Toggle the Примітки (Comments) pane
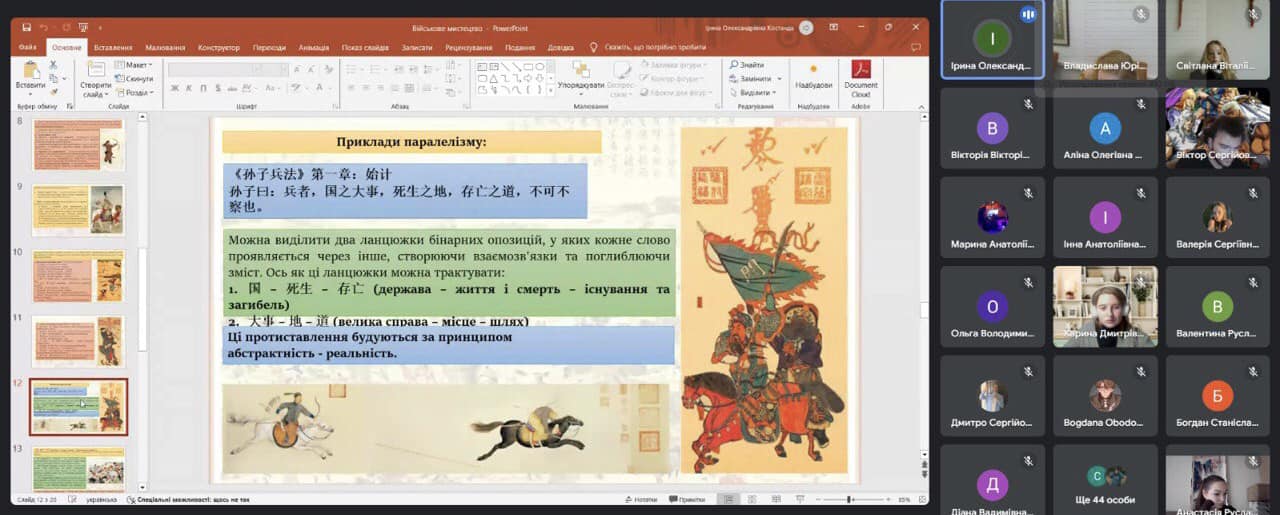Viewport: 1280px width, 515px height. pos(685,499)
